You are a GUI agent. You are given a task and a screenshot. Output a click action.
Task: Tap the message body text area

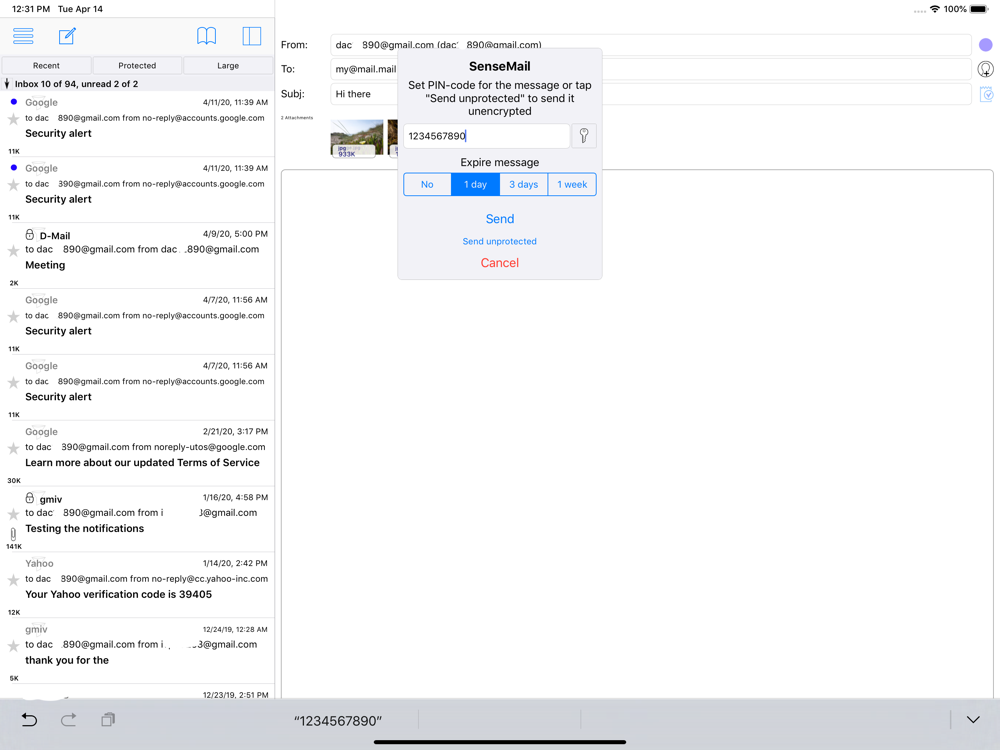coord(637,434)
